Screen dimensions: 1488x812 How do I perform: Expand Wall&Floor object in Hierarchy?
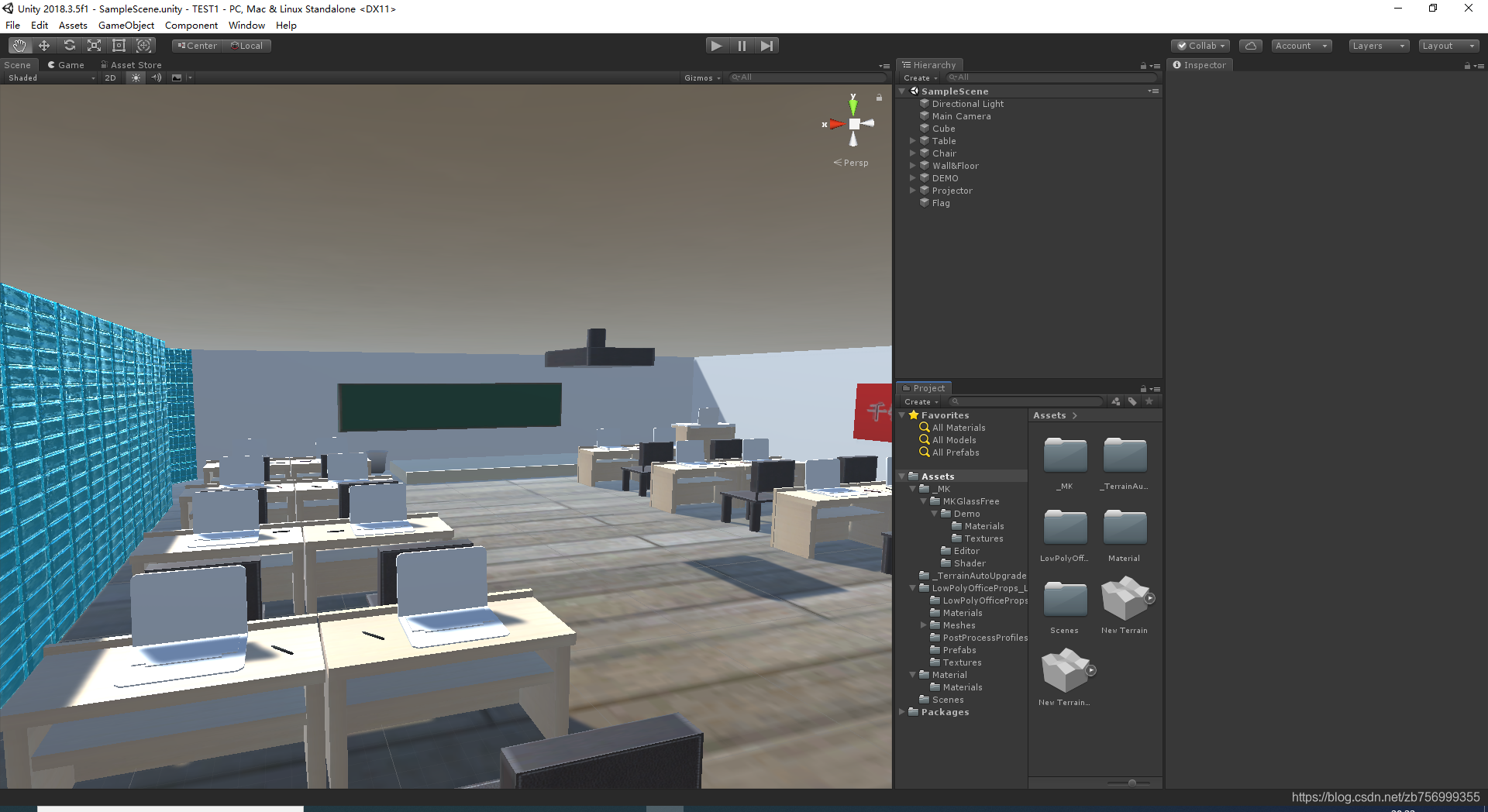(913, 166)
